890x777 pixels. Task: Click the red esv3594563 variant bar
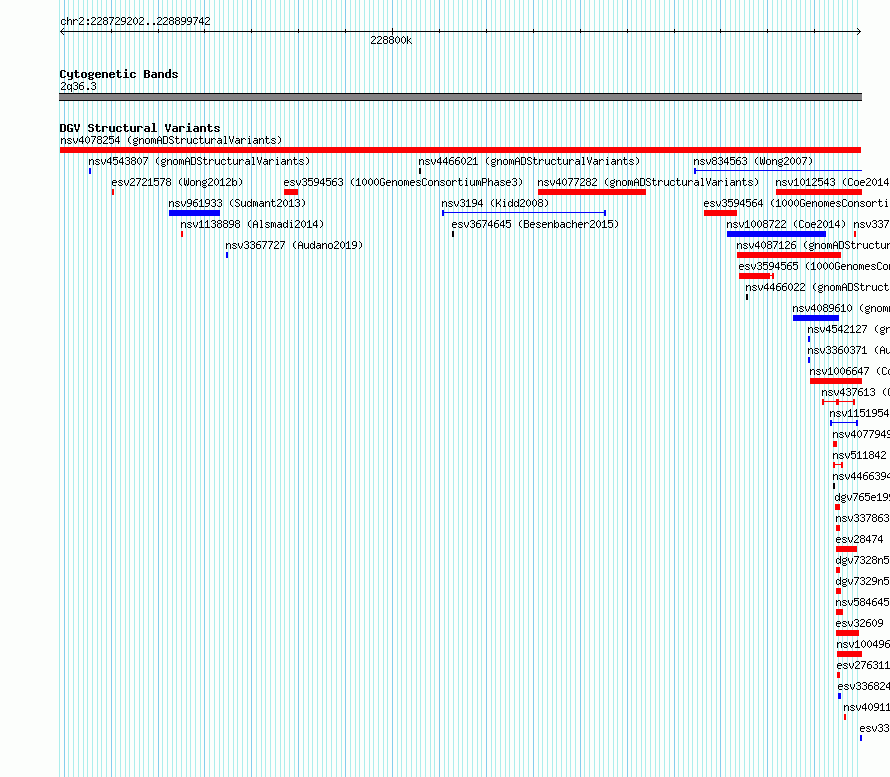pos(291,192)
